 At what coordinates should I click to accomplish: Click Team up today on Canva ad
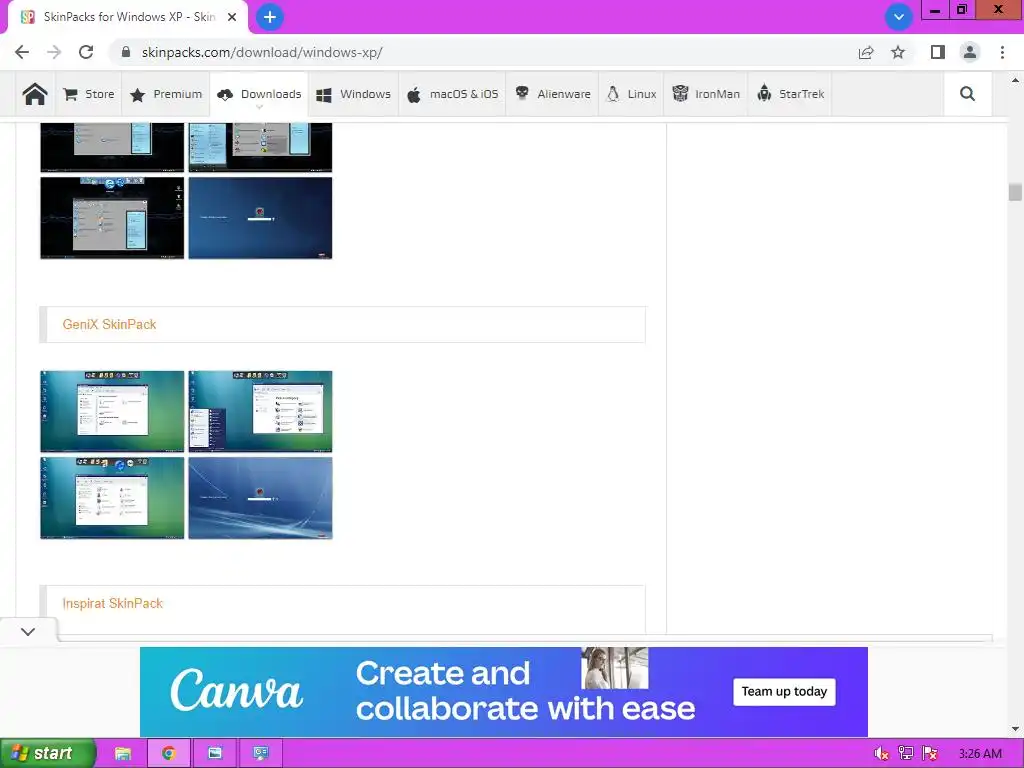784,692
